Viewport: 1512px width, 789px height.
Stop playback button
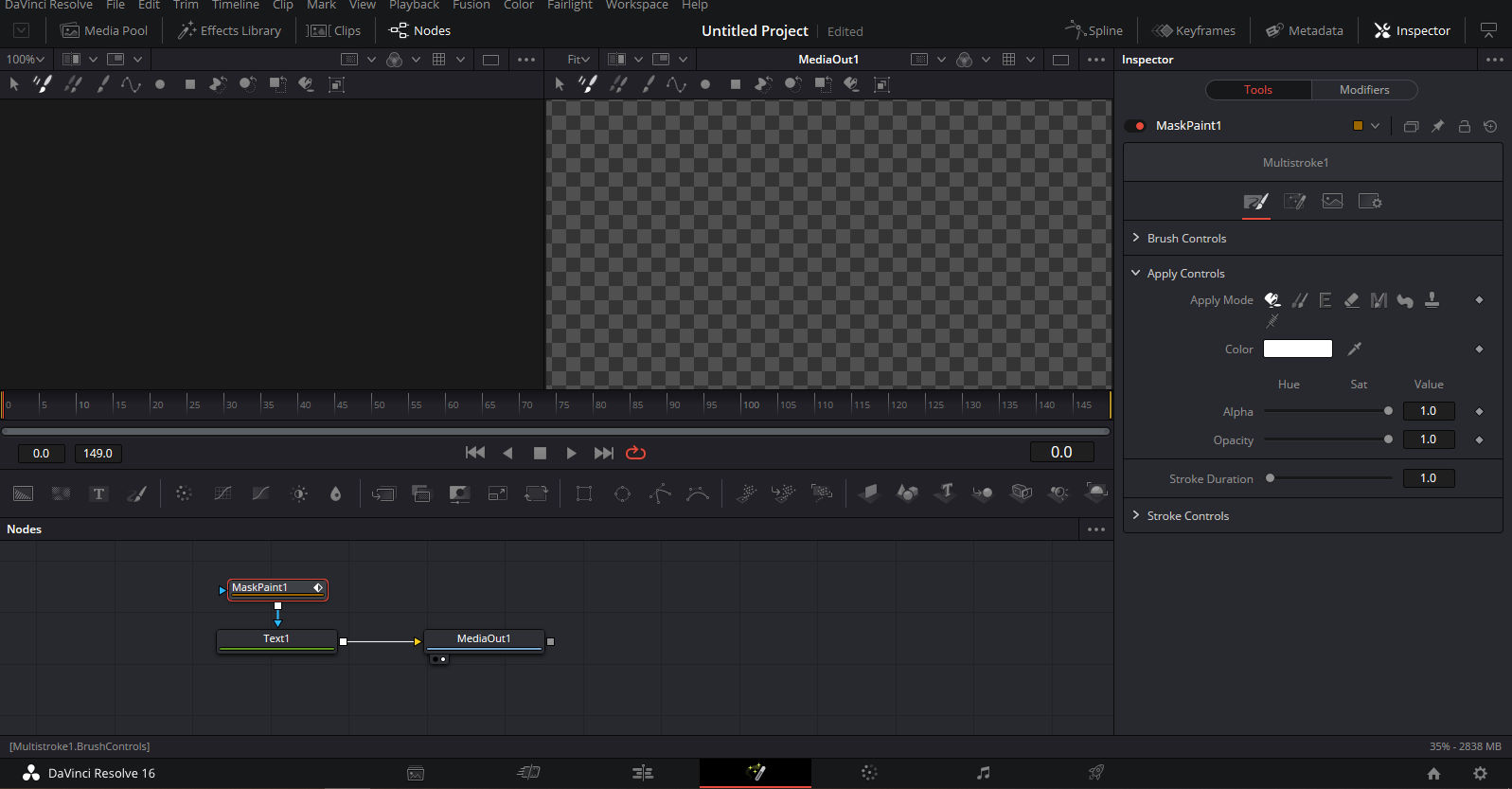[x=540, y=453]
